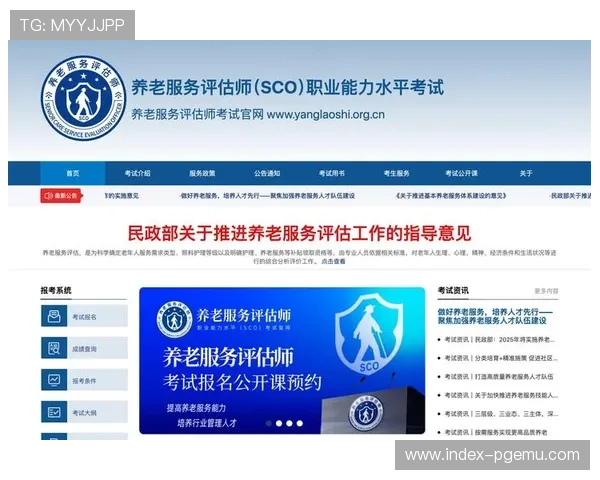Click the 考试大纲 checklist icon
This screenshot has height=480, width=600.
[54, 412]
